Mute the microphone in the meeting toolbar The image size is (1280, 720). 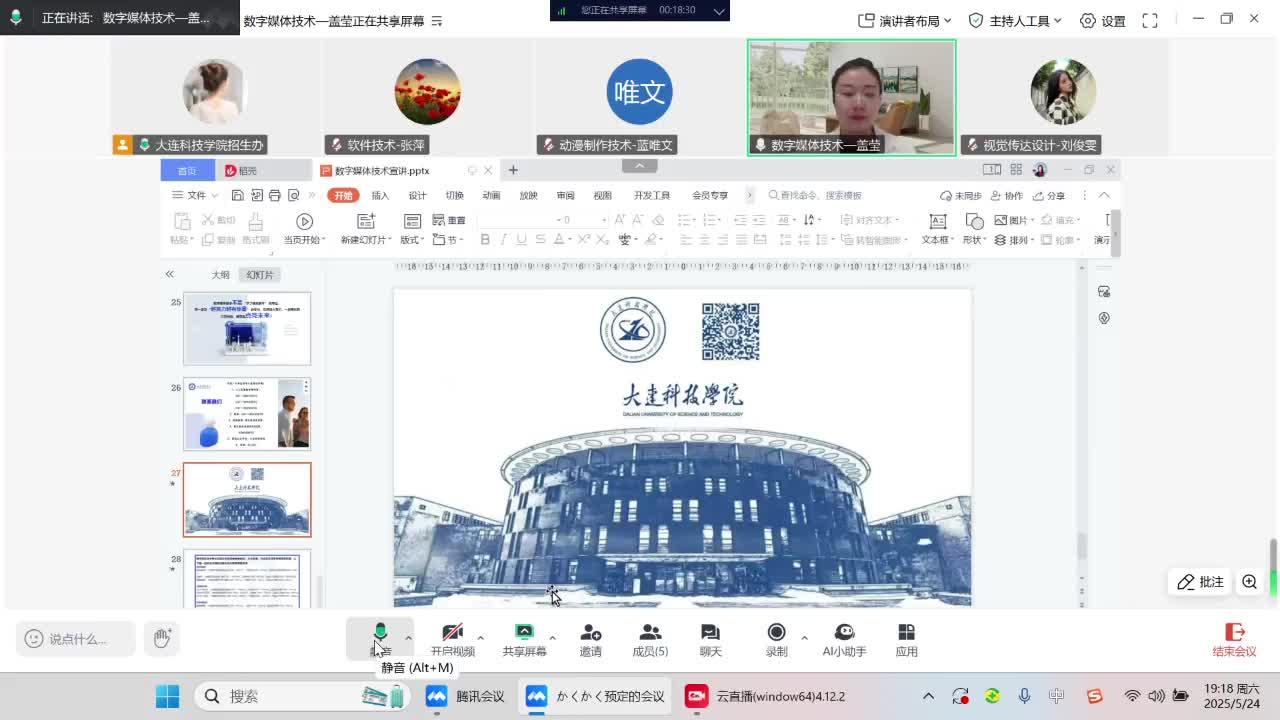[x=380, y=638]
